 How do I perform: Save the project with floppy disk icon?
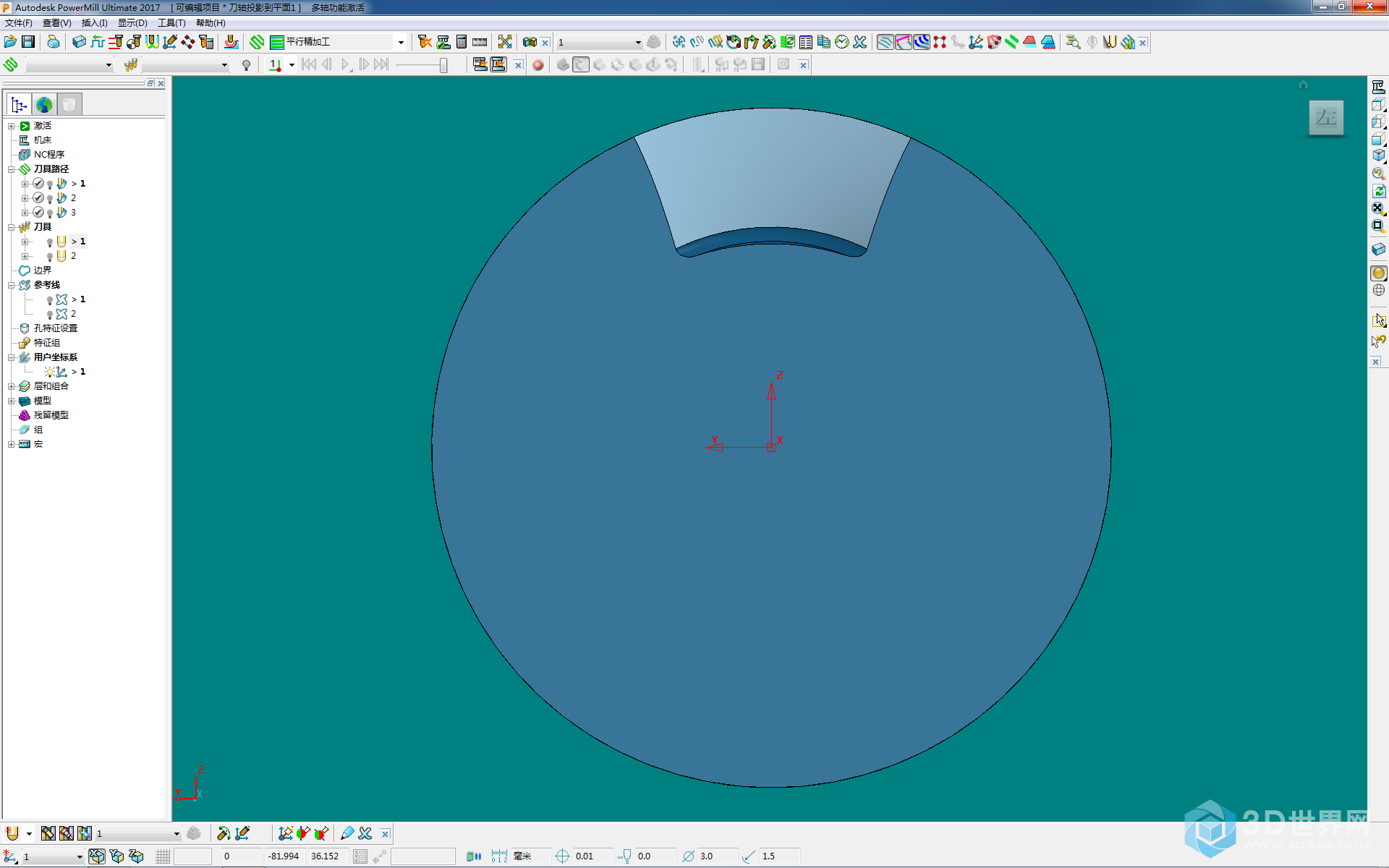coord(28,42)
